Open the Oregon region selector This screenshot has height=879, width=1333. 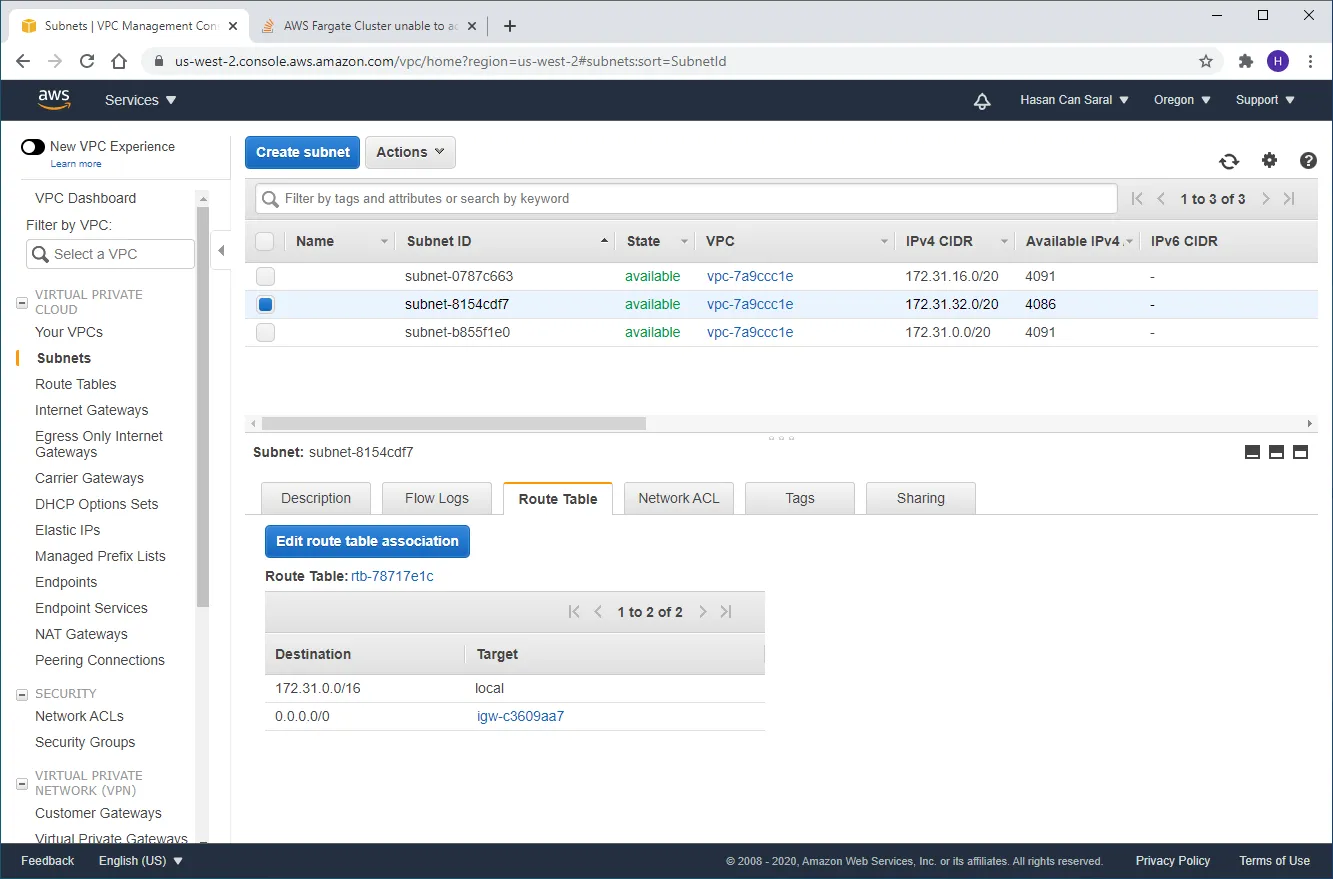[x=1182, y=100]
